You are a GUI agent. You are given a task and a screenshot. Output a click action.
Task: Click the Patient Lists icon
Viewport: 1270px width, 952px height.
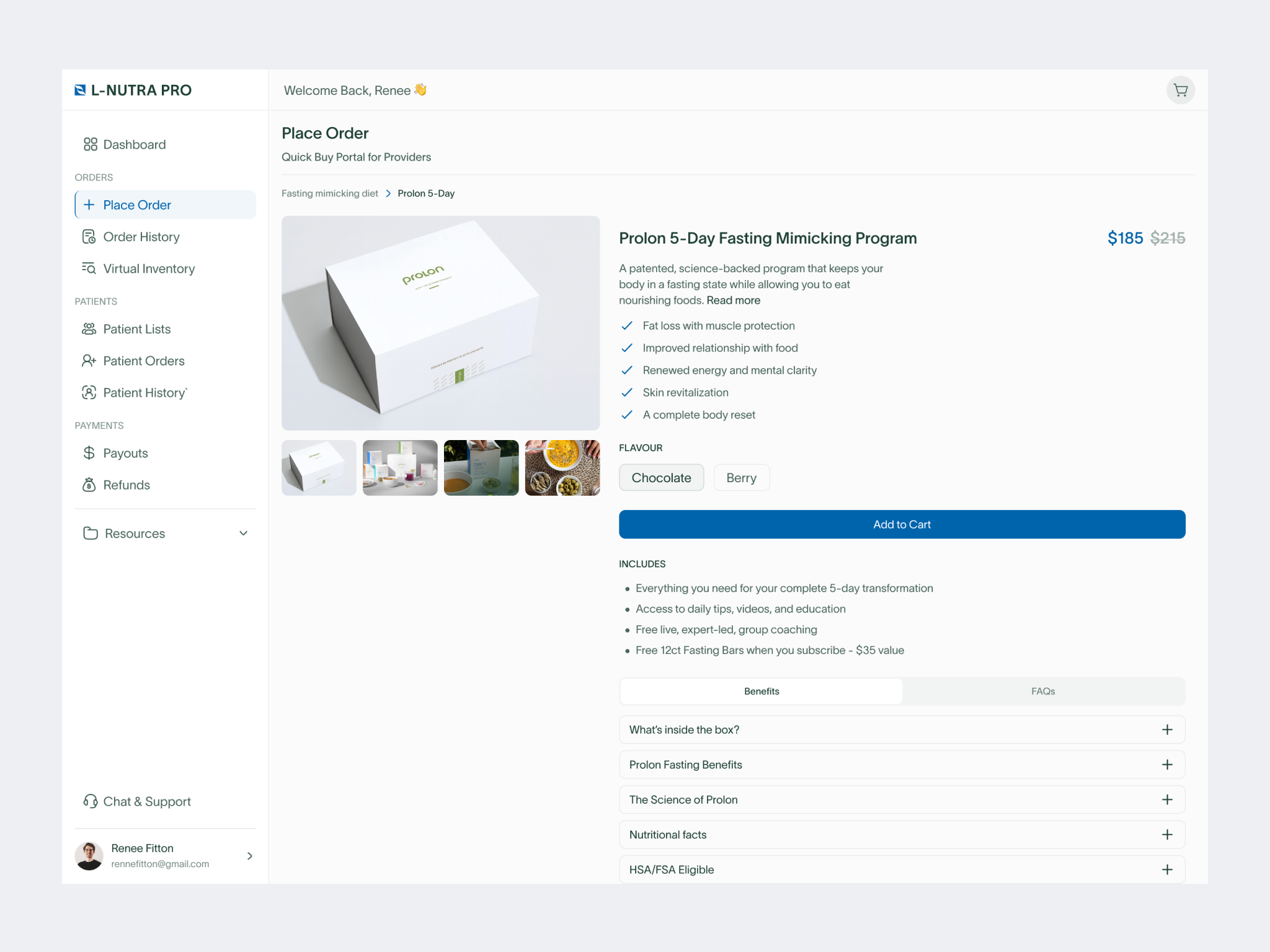(x=89, y=328)
